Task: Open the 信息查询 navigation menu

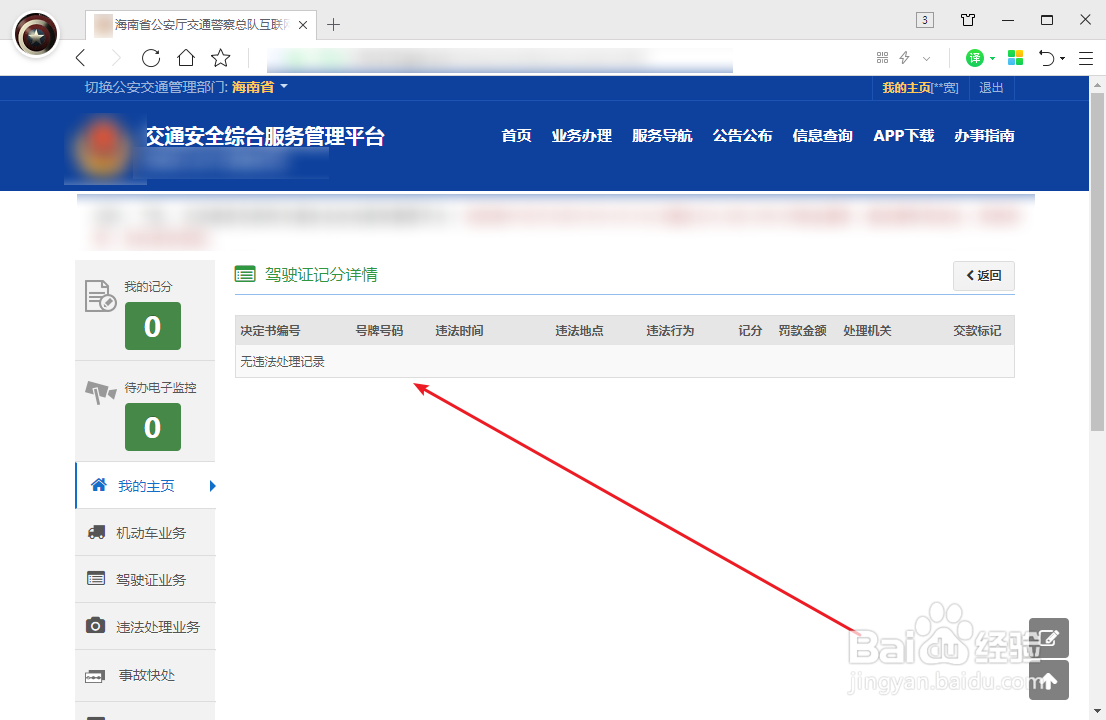Action: click(821, 136)
